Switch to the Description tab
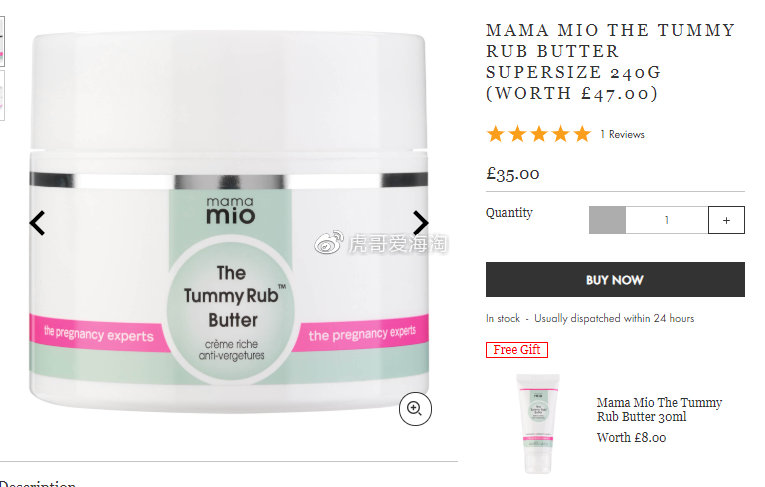Screen dimensions: 765x487 click(x=38, y=483)
